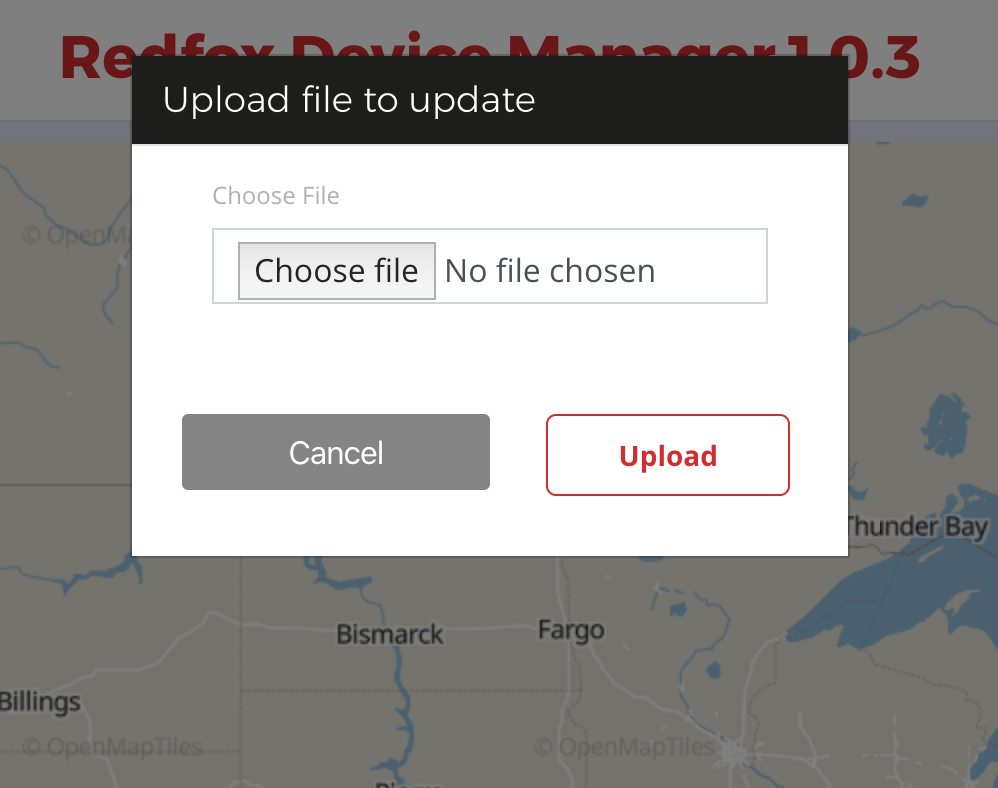Click the Thunder Bay label on map
Screen dimensions: 998x788
pos(918,527)
